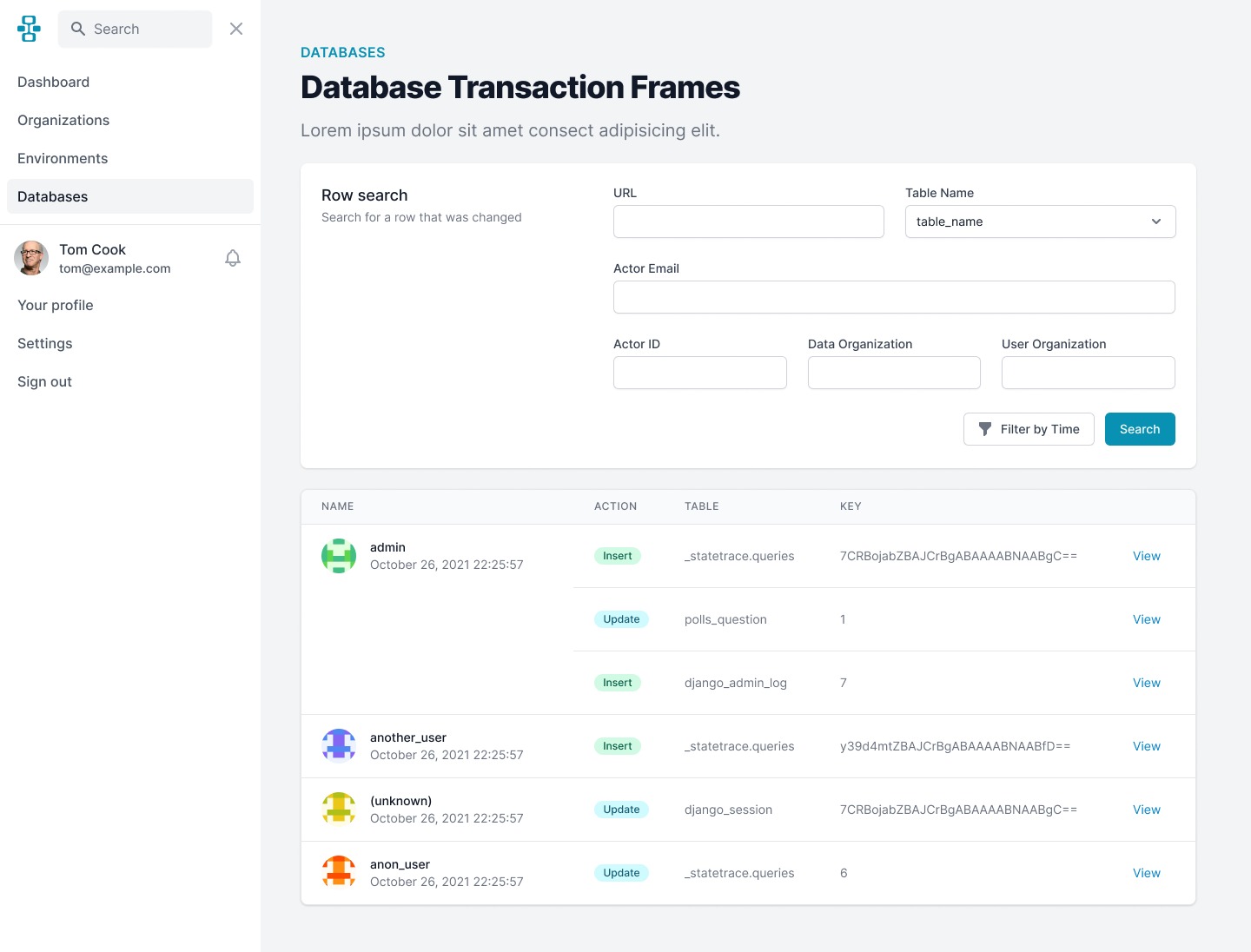Select Databases in sidebar
Viewport: 1251px width, 952px height.
click(130, 196)
